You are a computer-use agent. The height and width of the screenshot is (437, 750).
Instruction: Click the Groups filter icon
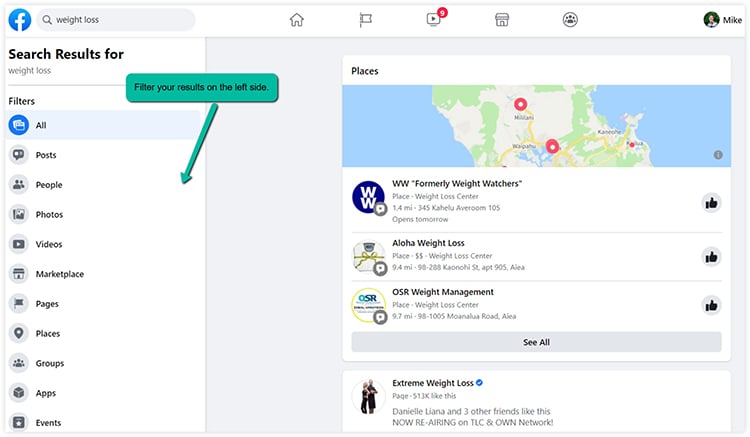[x=19, y=363]
